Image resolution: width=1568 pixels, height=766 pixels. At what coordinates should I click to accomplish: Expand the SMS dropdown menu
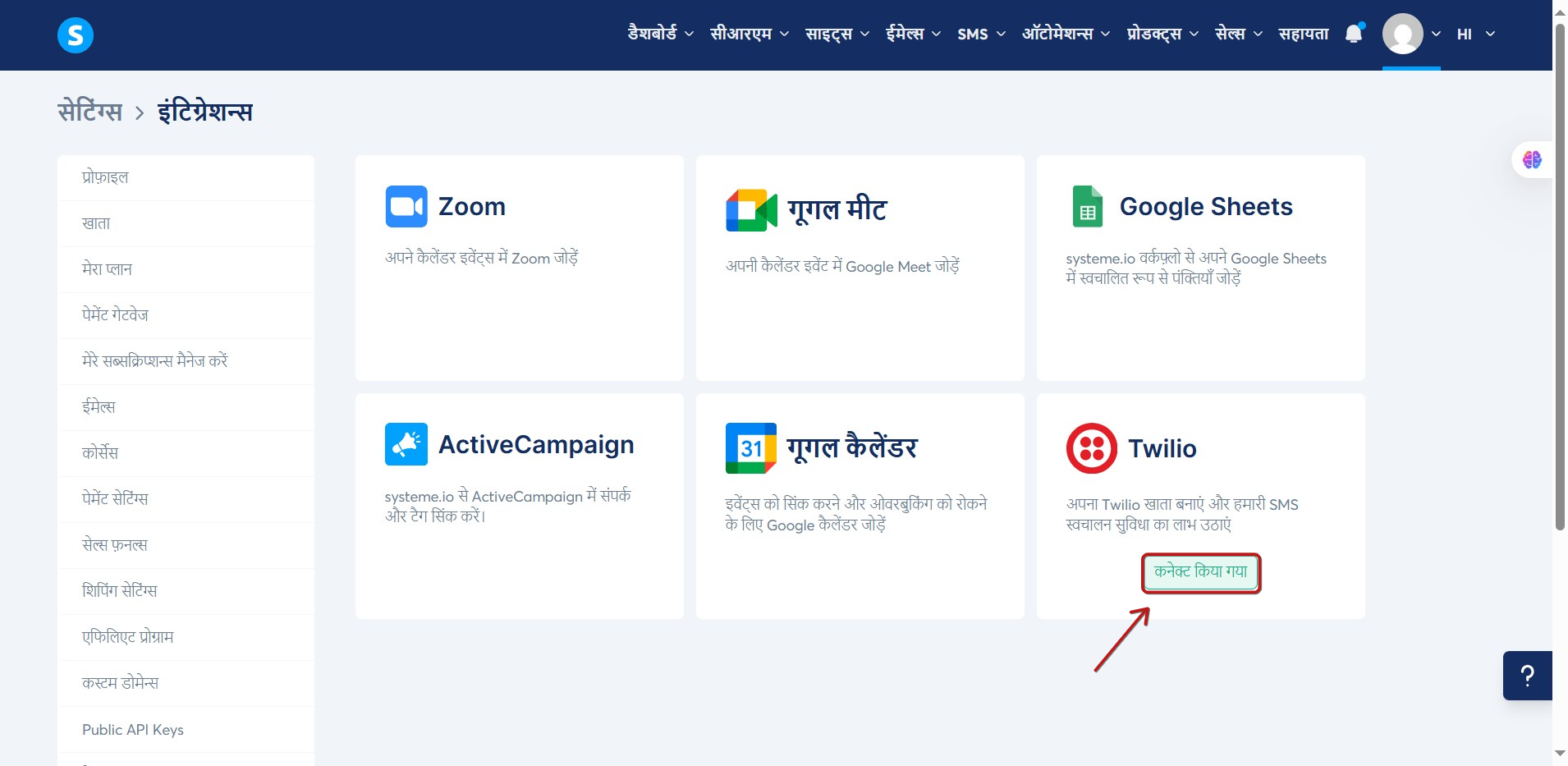(x=981, y=34)
